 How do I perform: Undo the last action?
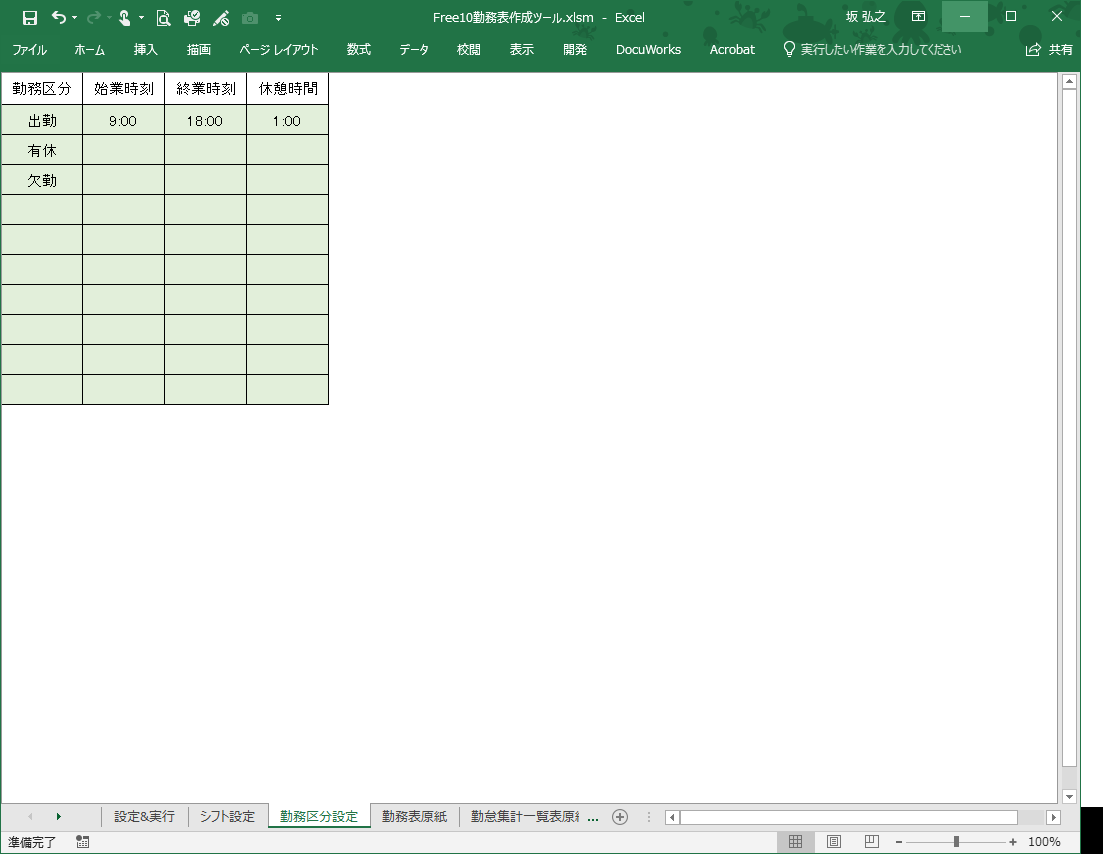[x=59, y=18]
